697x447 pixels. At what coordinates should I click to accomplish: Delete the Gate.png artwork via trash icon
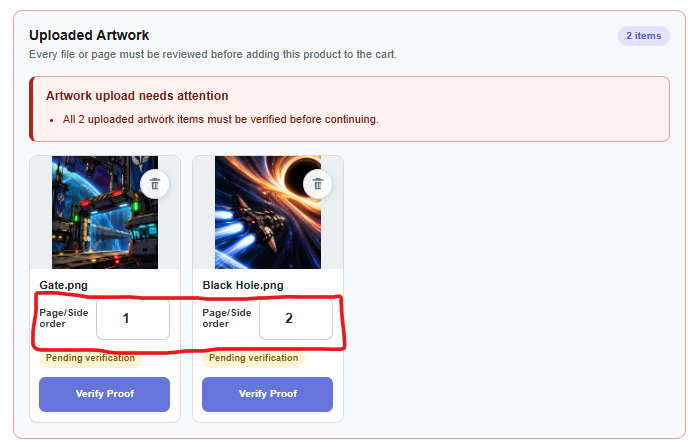tap(154, 184)
